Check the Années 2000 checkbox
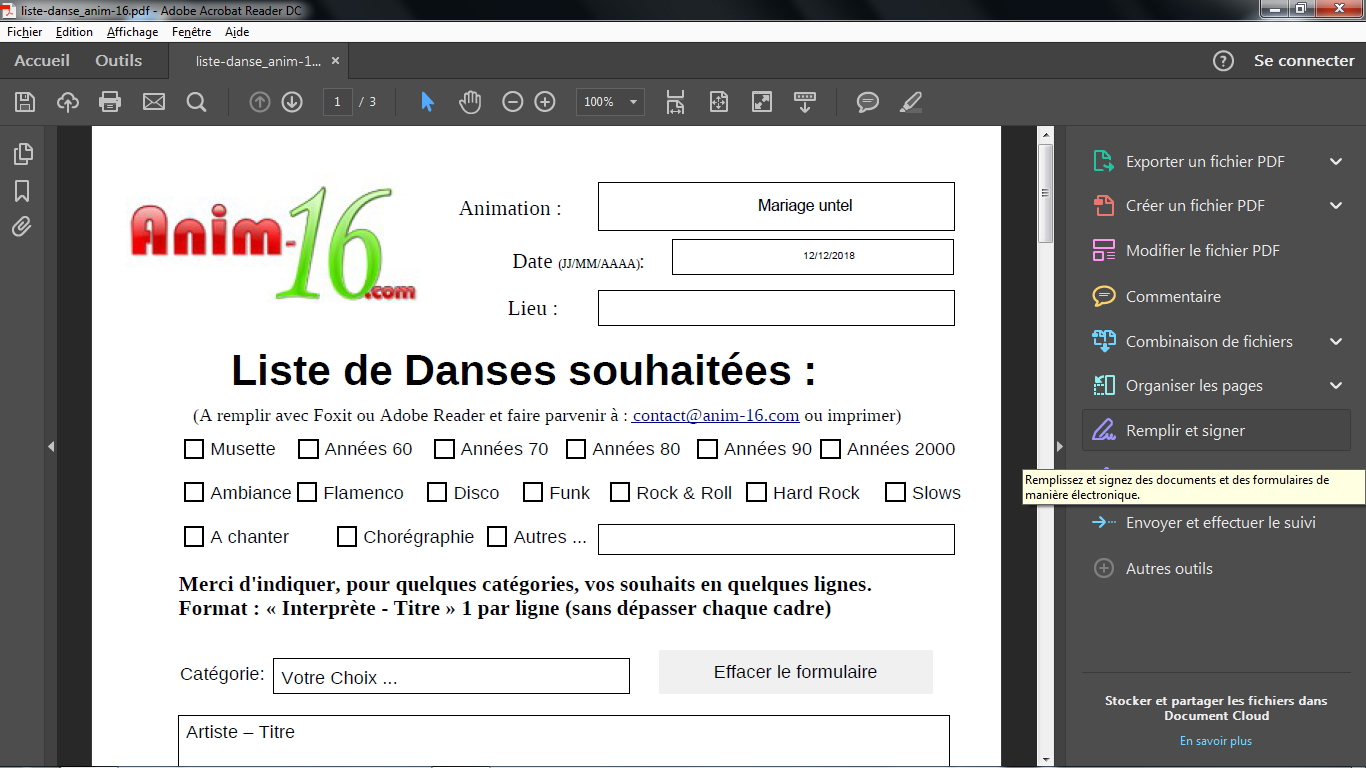This screenshot has height=768, width=1366. [830, 449]
